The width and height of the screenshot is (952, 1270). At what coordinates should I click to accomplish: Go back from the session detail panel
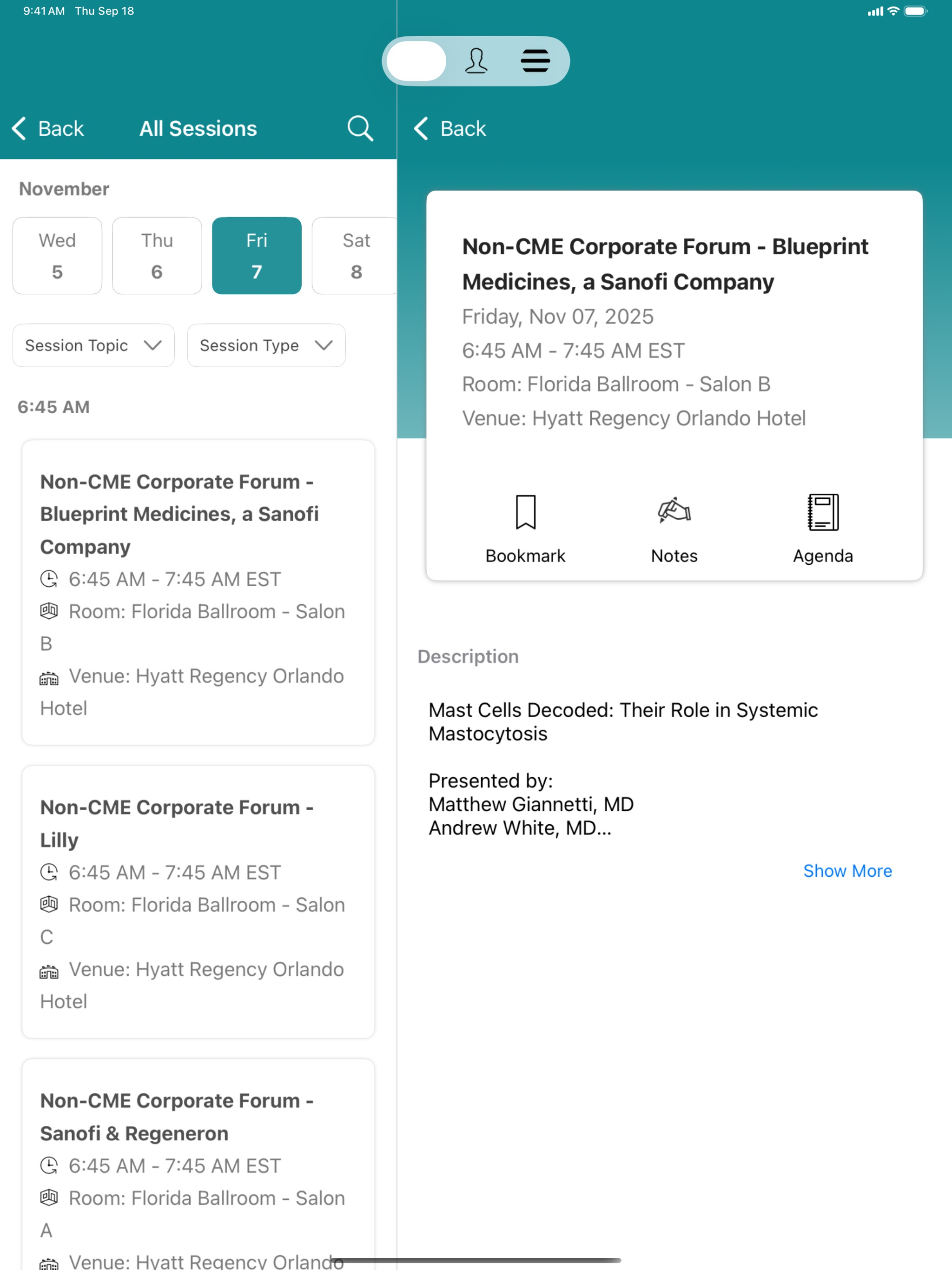[450, 129]
